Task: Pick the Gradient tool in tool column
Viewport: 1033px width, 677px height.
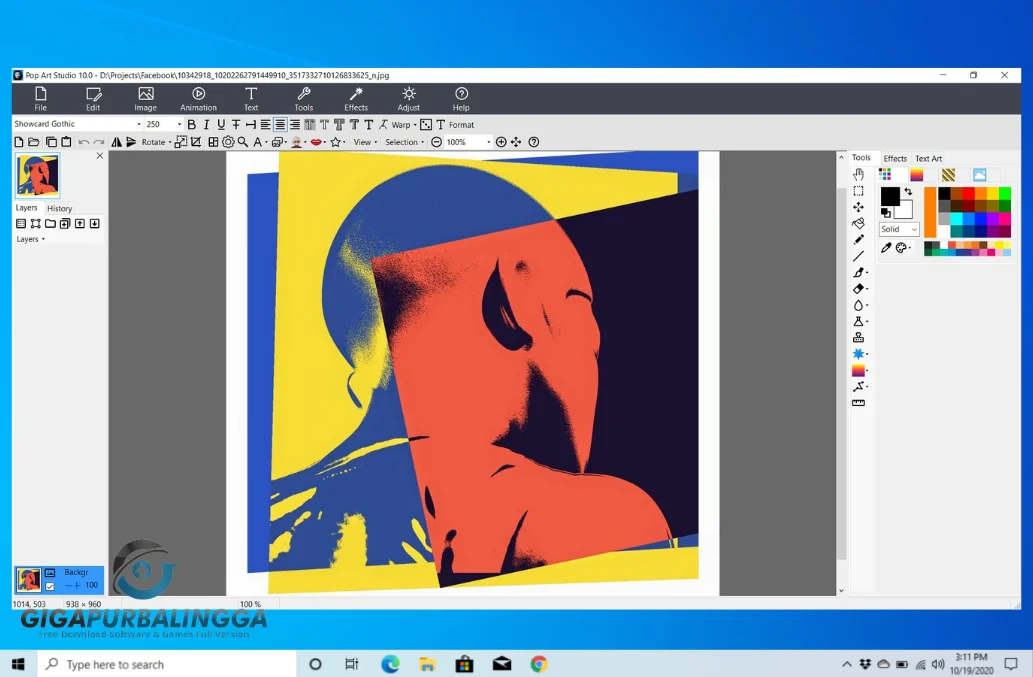Action: (858, 370)
